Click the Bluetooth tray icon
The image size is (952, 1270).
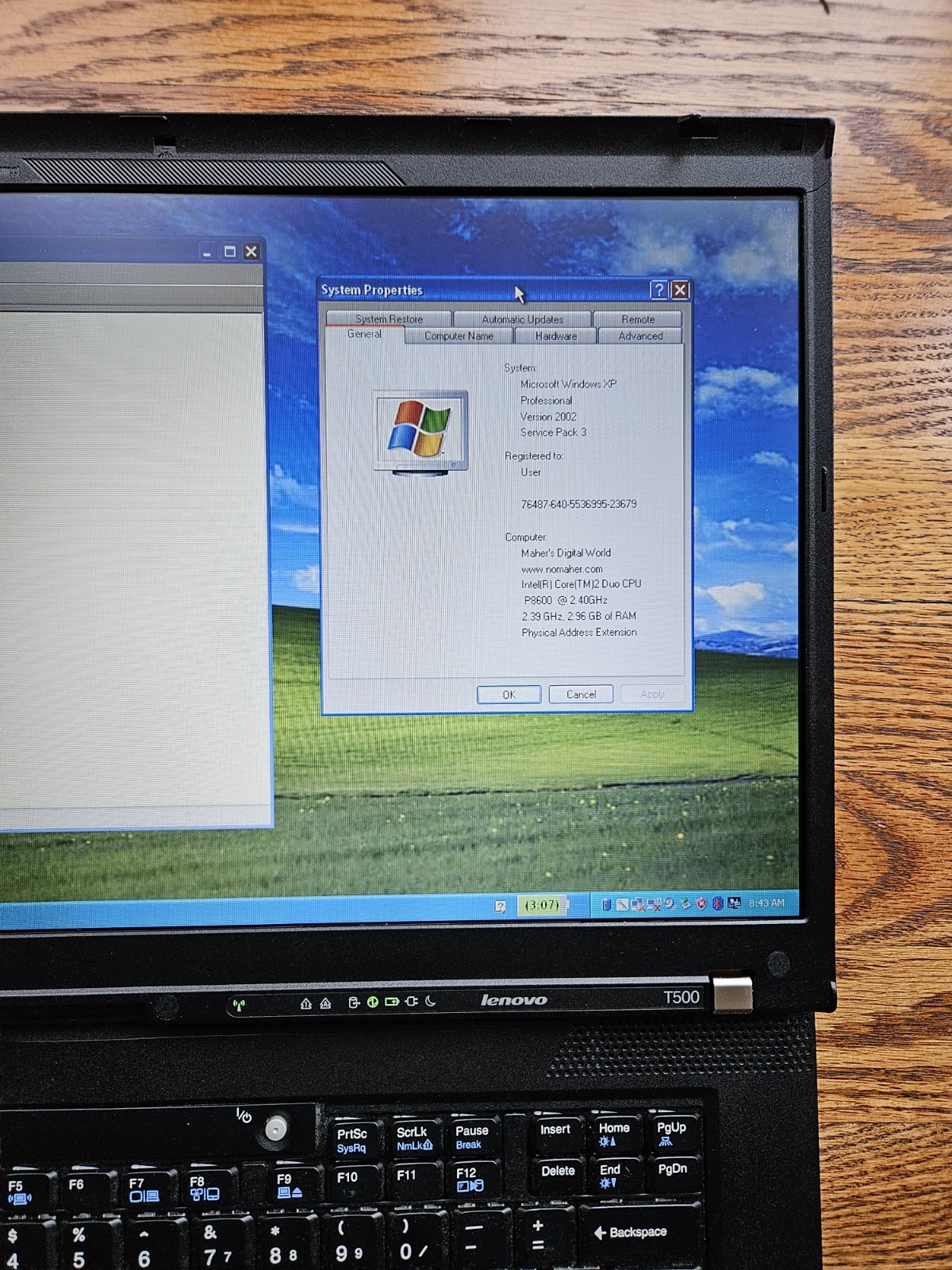pyautogui.click(x=718, y=904)
